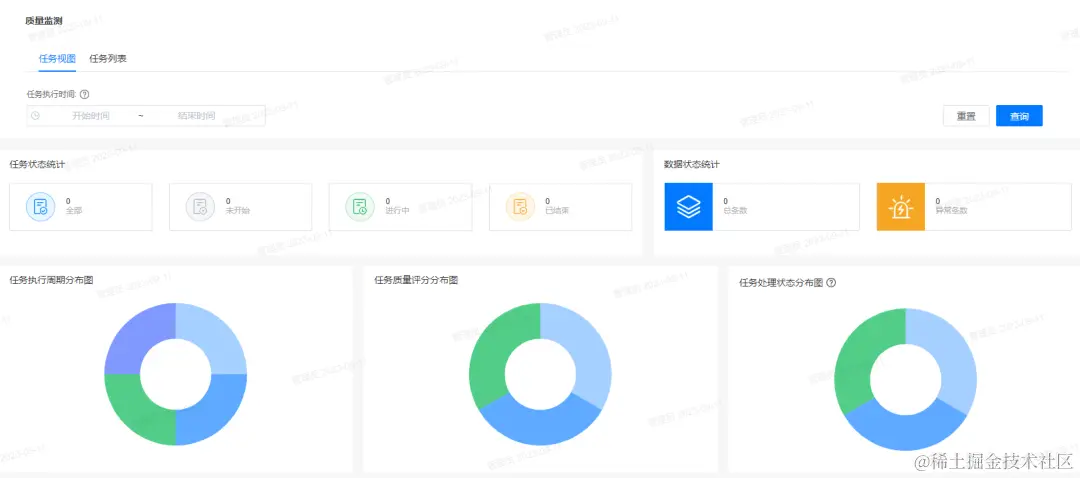Click the green segment of 任务质量评分分布图 donut
Image resolution: width=1080 pixels, height=478 pixels.
(x=496, y=348)
